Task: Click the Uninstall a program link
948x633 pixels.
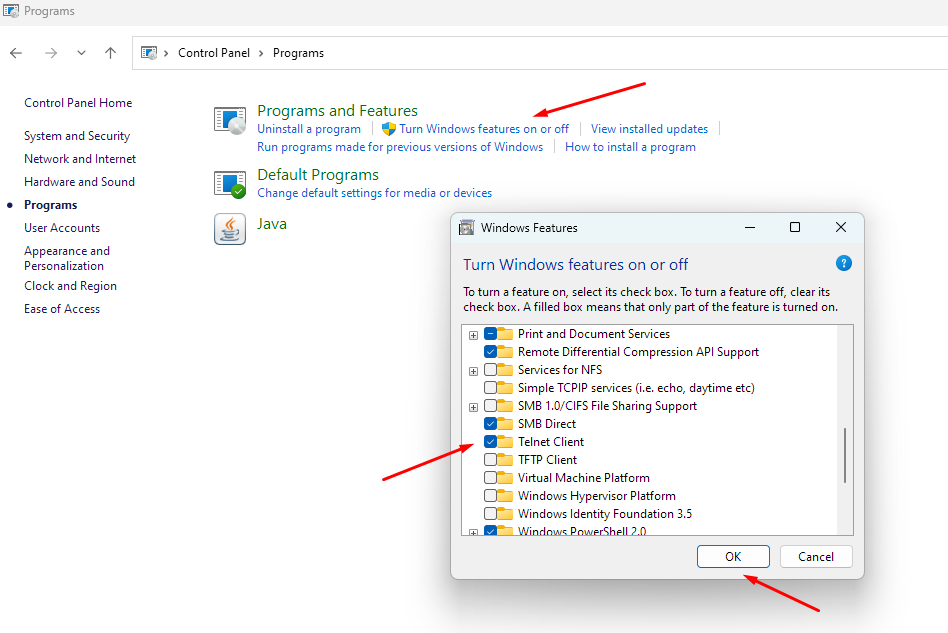Action: (x=308, y=128)
